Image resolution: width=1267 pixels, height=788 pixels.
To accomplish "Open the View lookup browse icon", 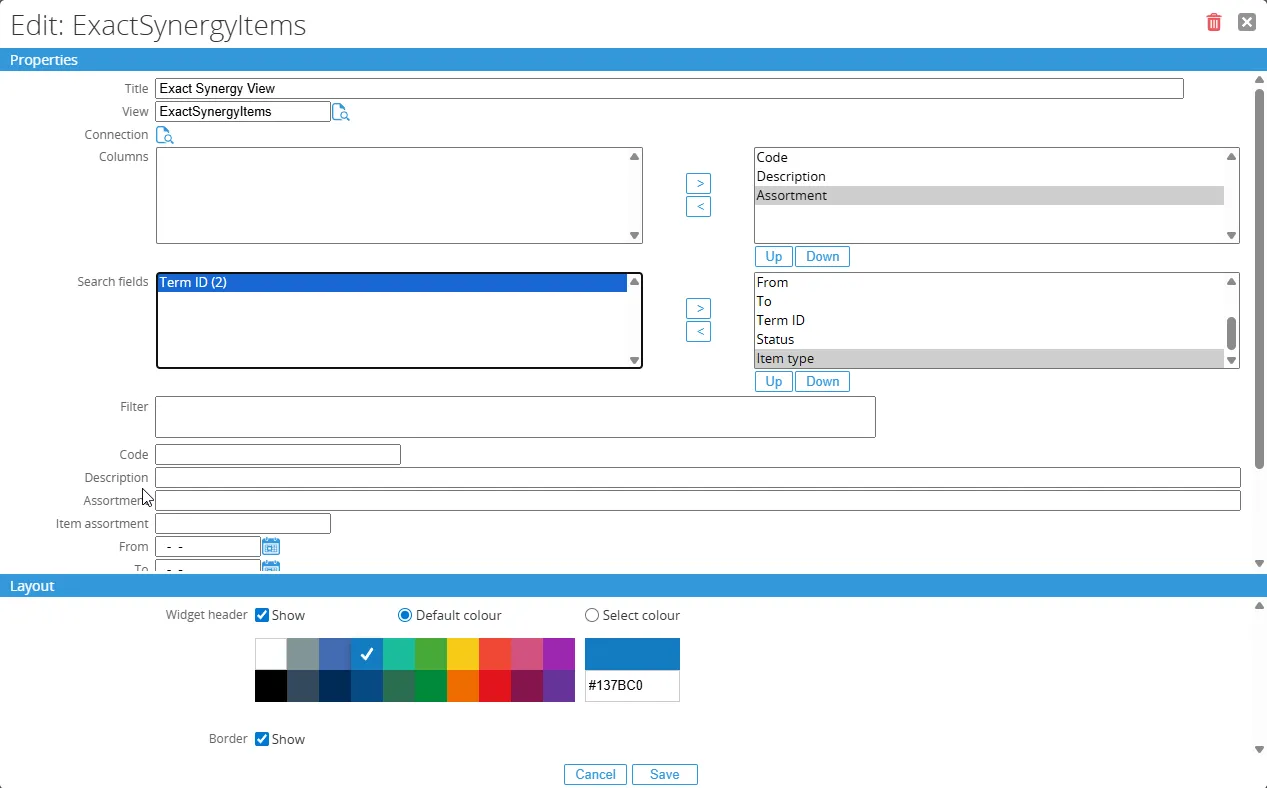I will (x=340, y=112).
